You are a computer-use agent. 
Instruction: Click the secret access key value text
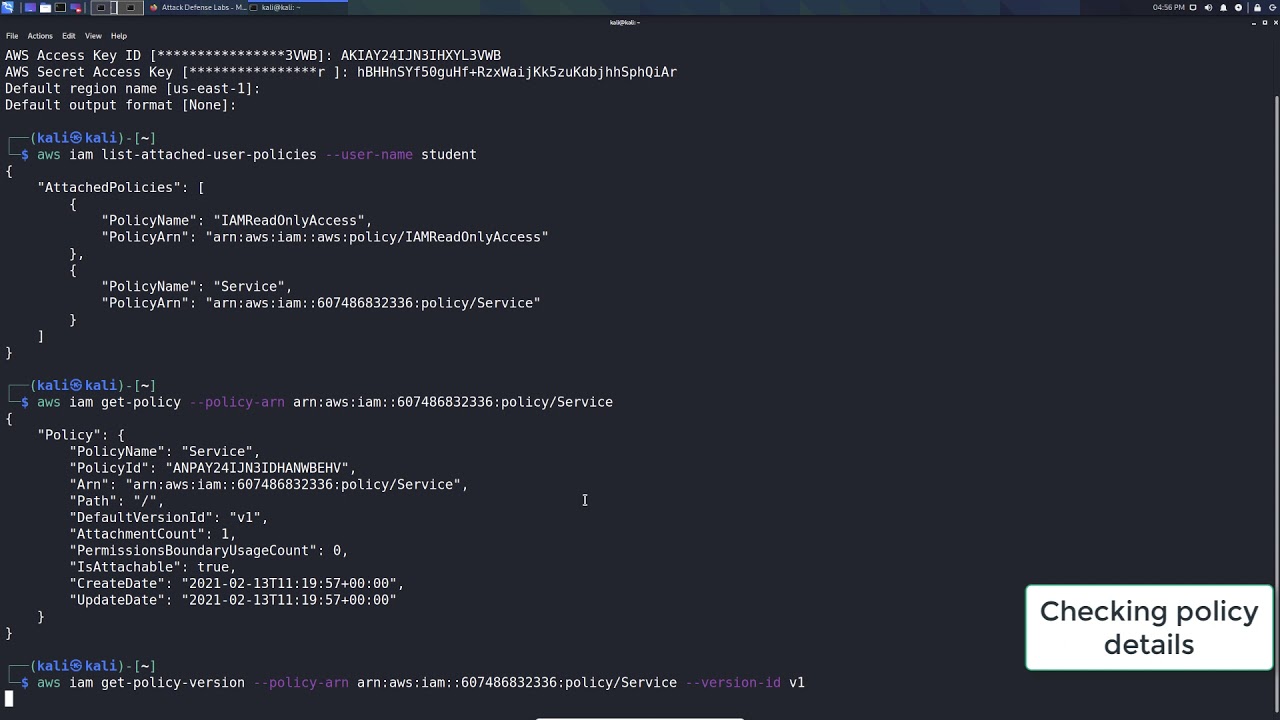[517, 72]
